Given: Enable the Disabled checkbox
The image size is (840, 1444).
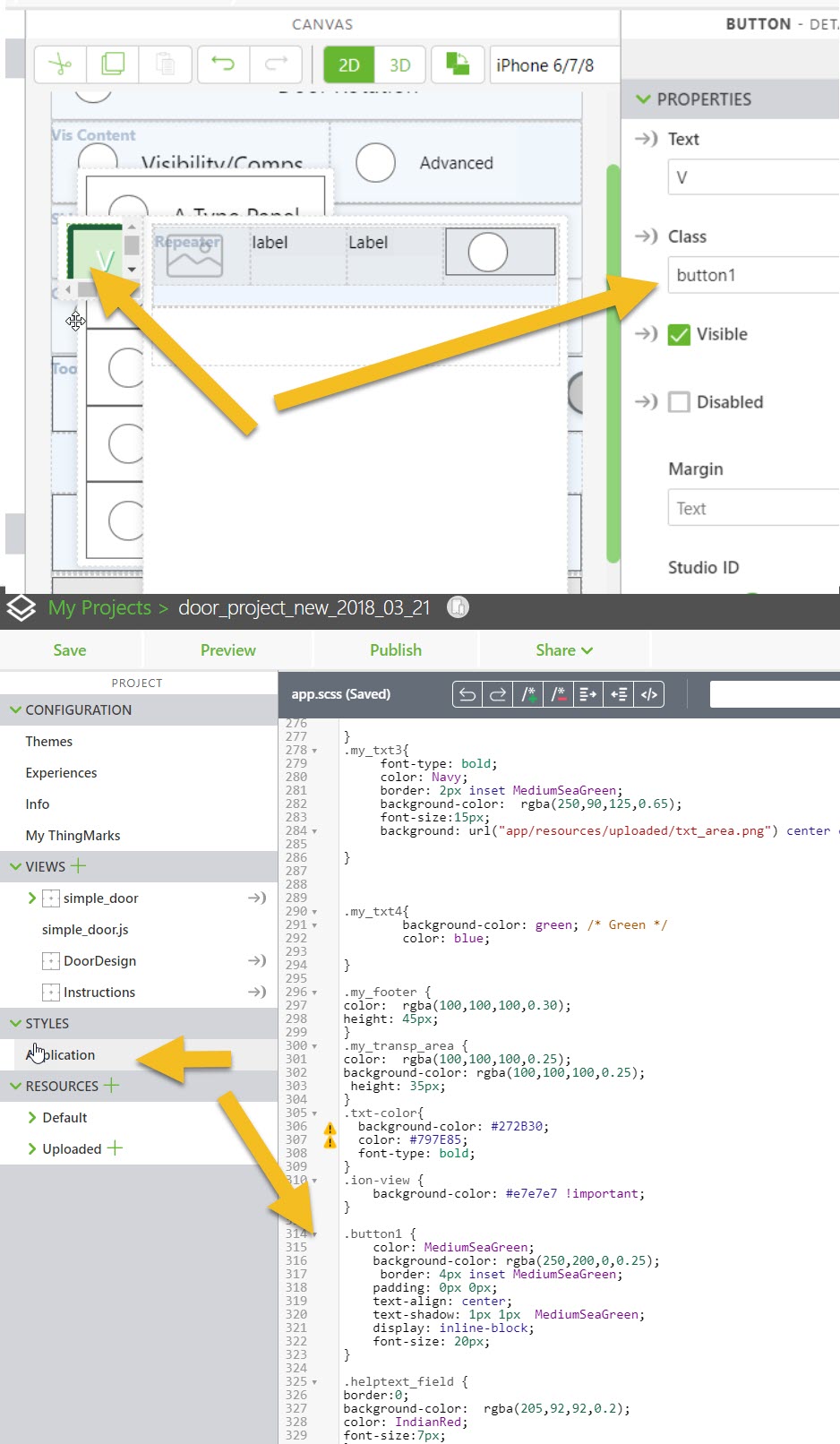Looking at the screenshot, I should coord(680,402).
